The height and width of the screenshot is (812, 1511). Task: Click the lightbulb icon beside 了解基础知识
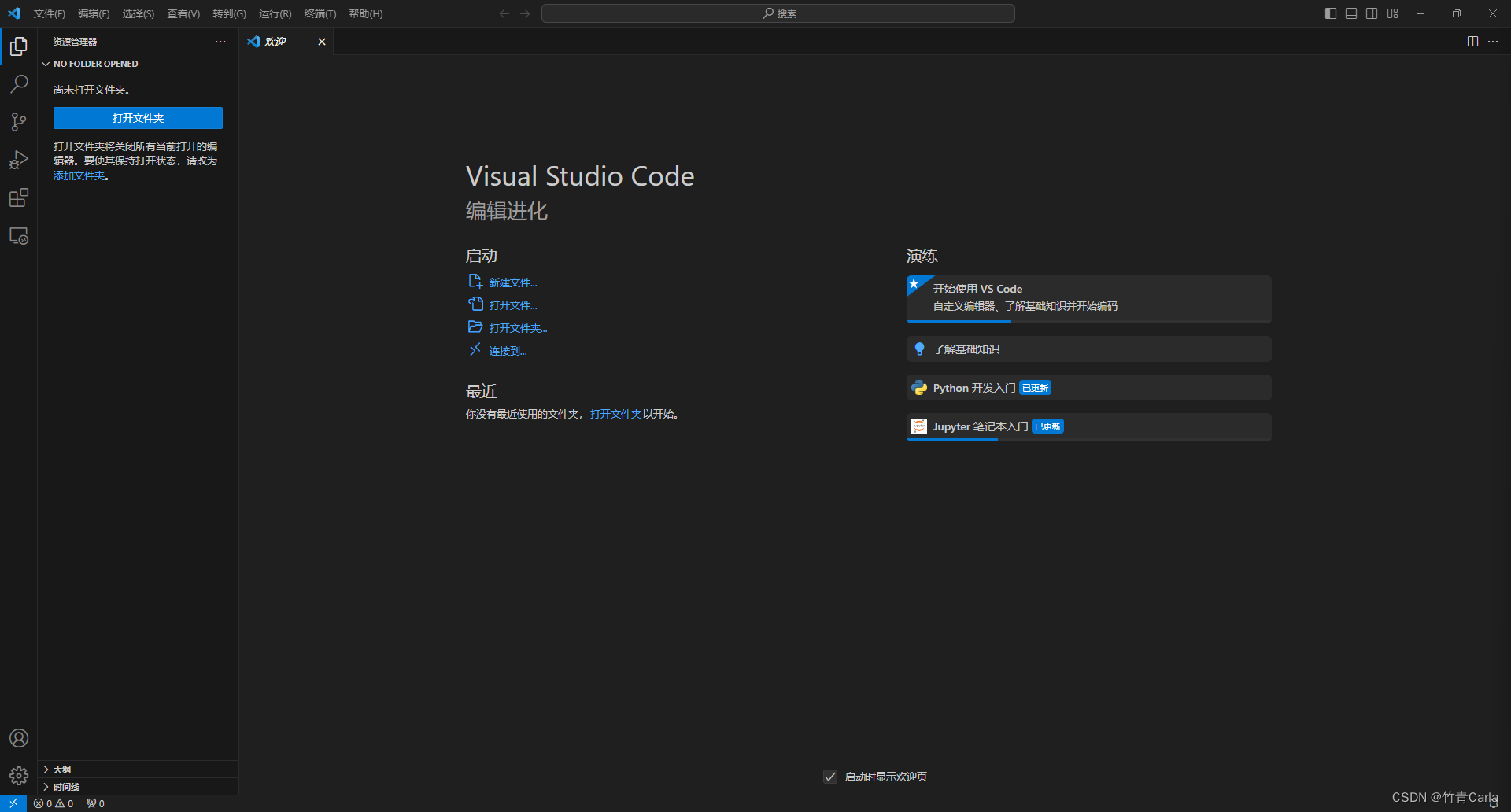click(919, 349)
